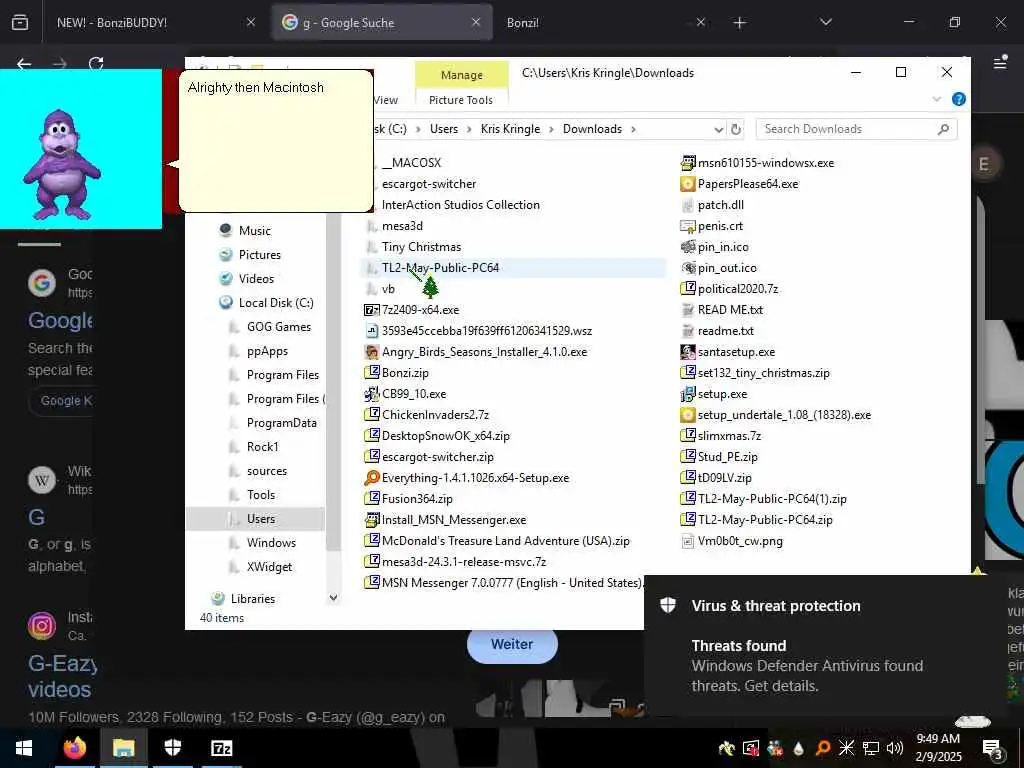Select the __MACOSX folder
The height and width of the screenshot is (768, 1024).
pyautogui.click(x=411, y=163)
